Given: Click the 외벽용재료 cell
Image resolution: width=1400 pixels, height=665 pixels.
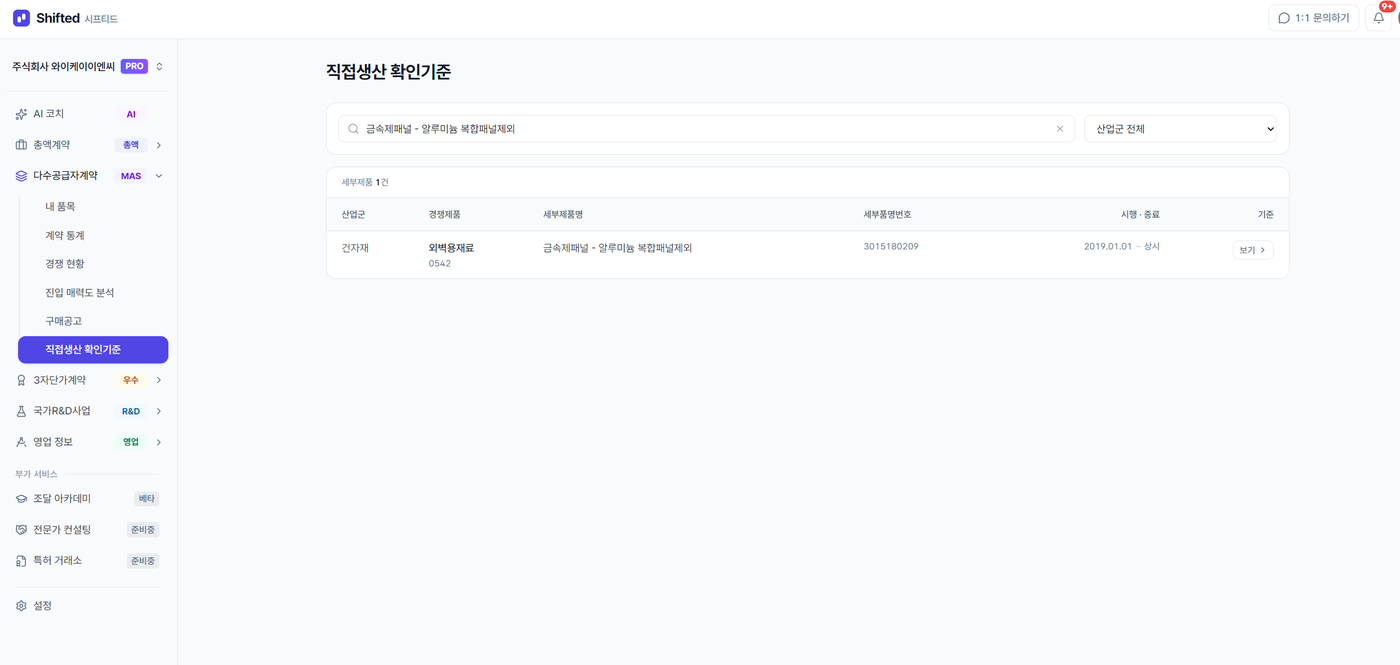Looking at the screenshot, I should click(x=451, y=248).
